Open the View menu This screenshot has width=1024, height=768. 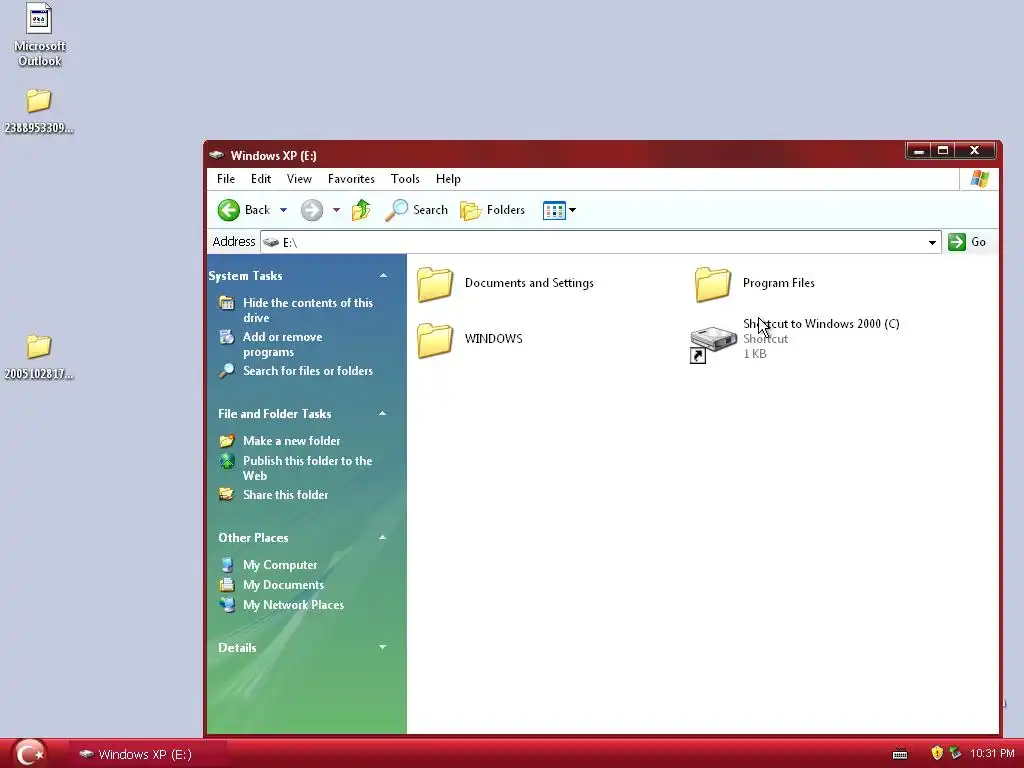(299, 179)
